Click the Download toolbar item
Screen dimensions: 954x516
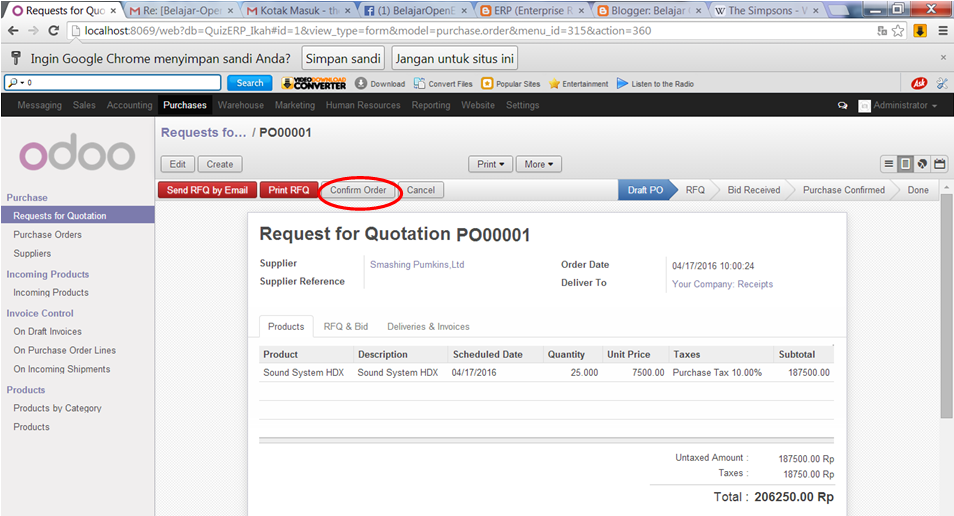tap(380, 83)
